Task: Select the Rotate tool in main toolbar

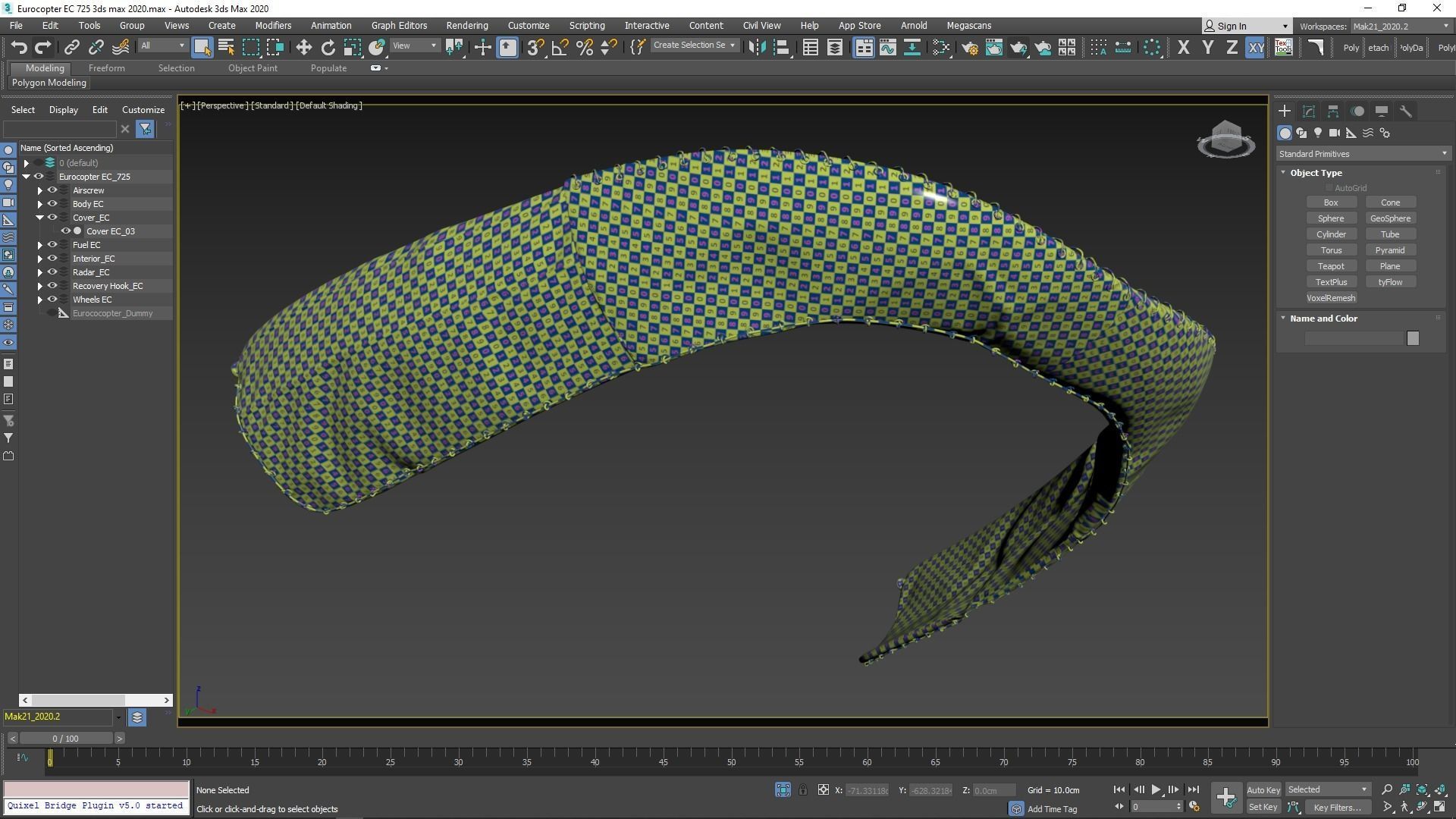Action: point(328,47)
